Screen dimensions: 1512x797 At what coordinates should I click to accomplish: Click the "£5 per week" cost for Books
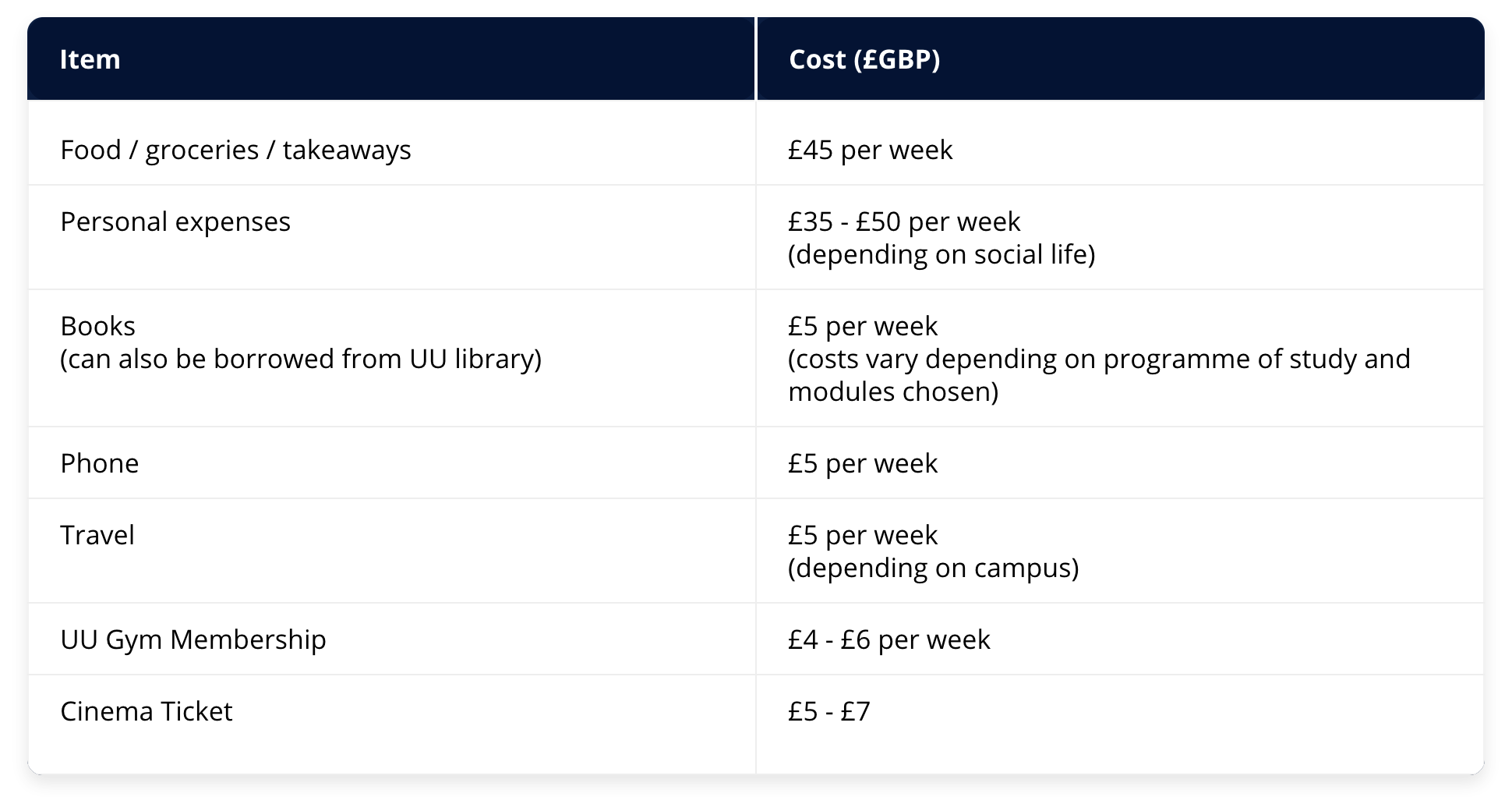point(862,326)
